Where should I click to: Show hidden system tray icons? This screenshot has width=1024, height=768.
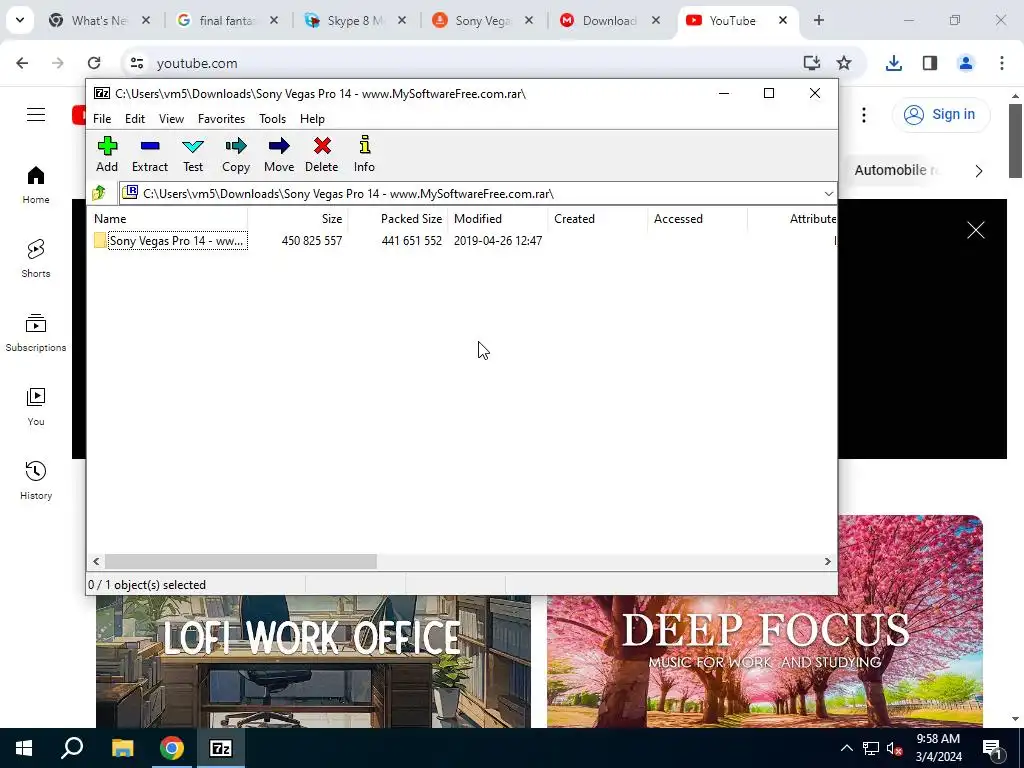[x=846, y=748]
